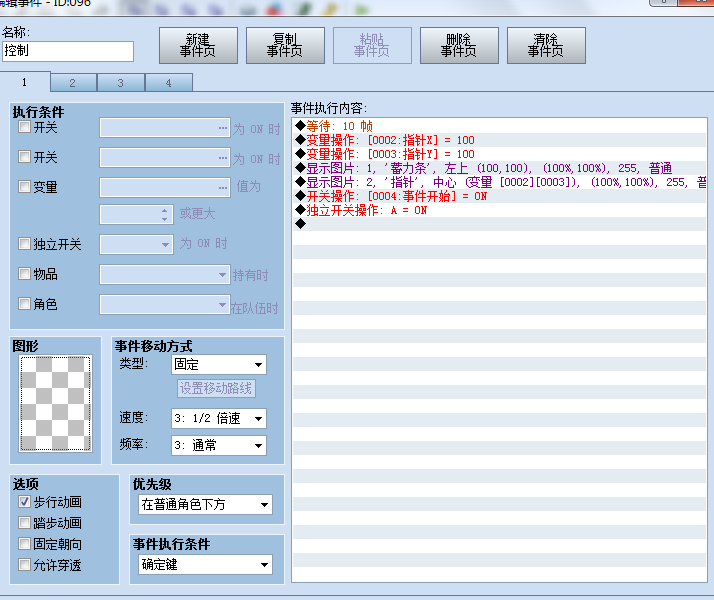This screenshot has height=600, width=714.
Task: Select the empty last command diamond line
Action: tap(500, 224)
